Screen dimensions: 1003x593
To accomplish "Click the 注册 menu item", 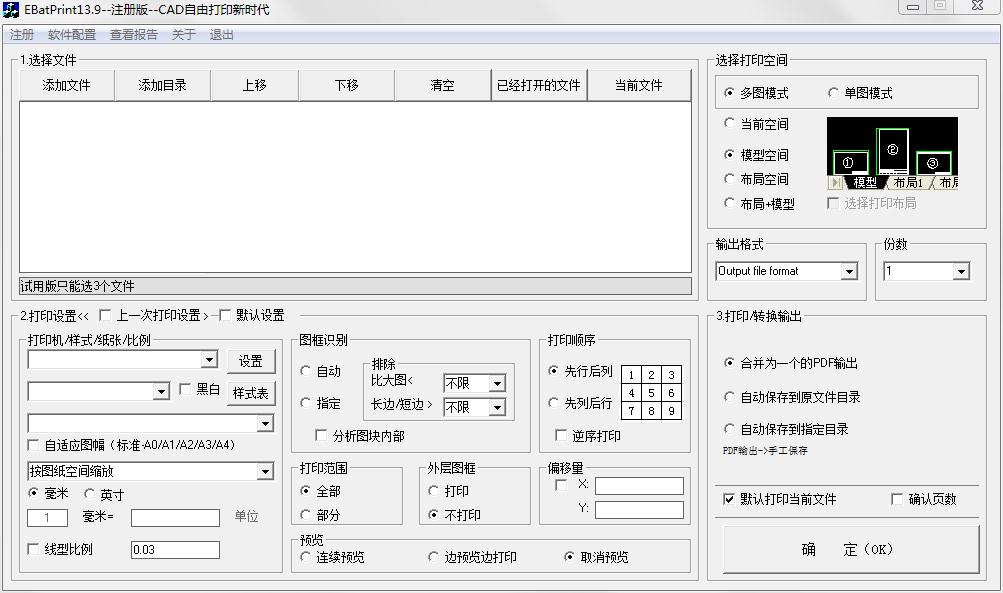I will click(x=19, y=34).
